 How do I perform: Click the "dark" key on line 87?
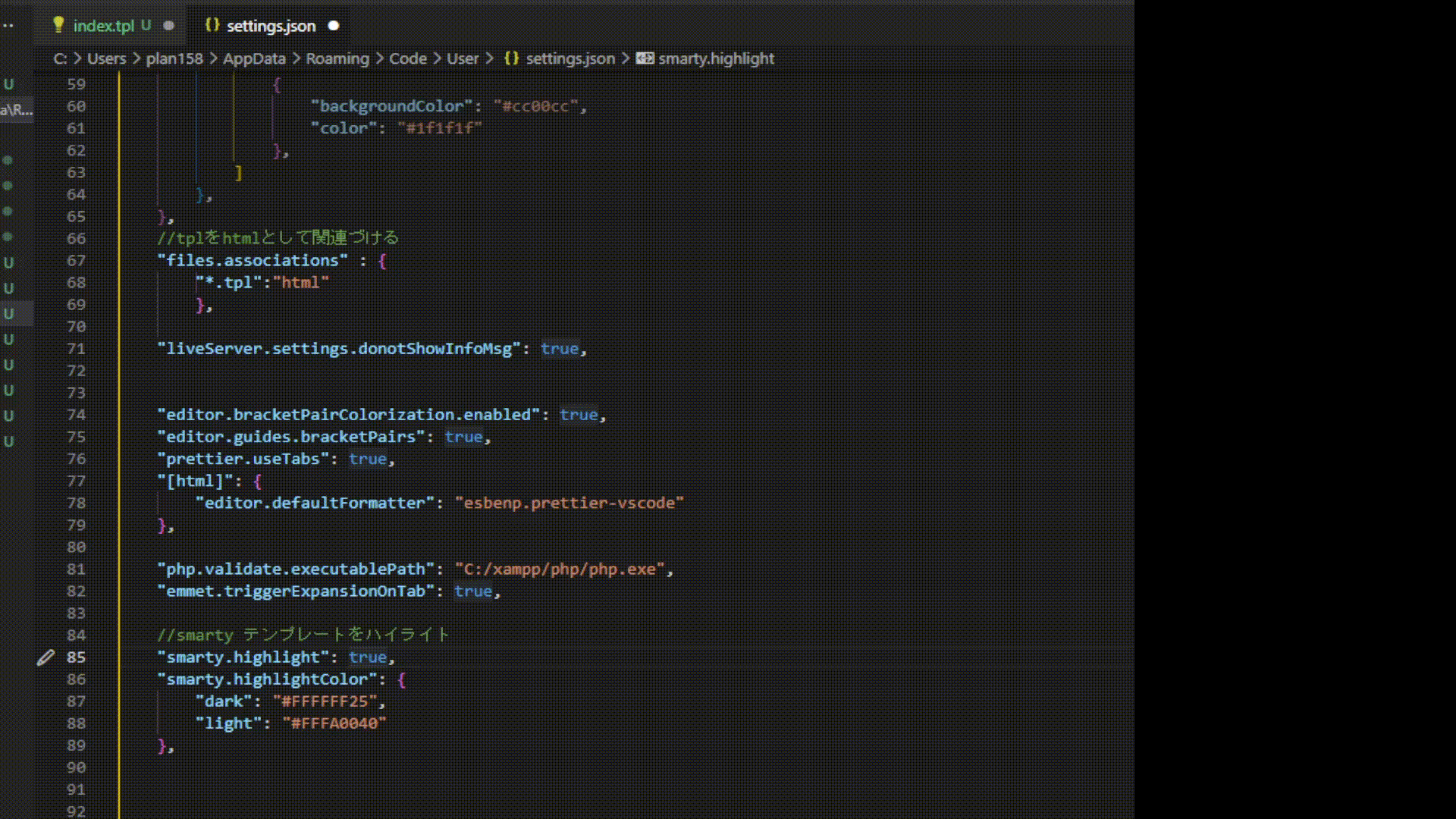pos(224,701)
